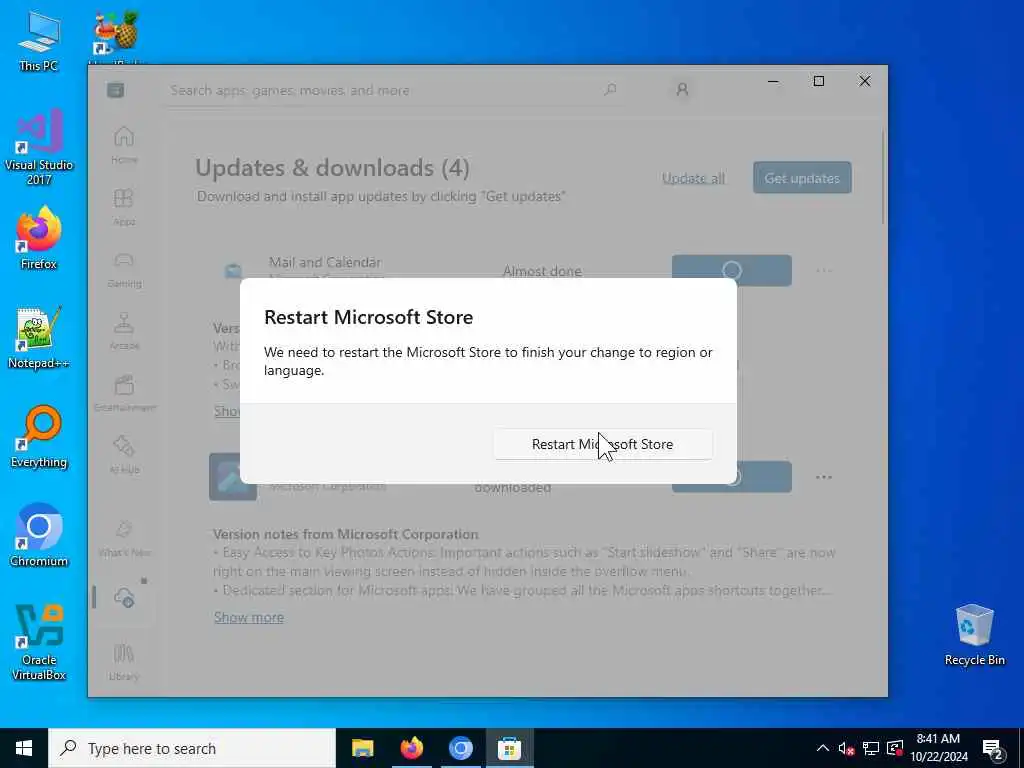Click the taskbar search box
The image size is (1024, 768).
[x=192, y=748]
